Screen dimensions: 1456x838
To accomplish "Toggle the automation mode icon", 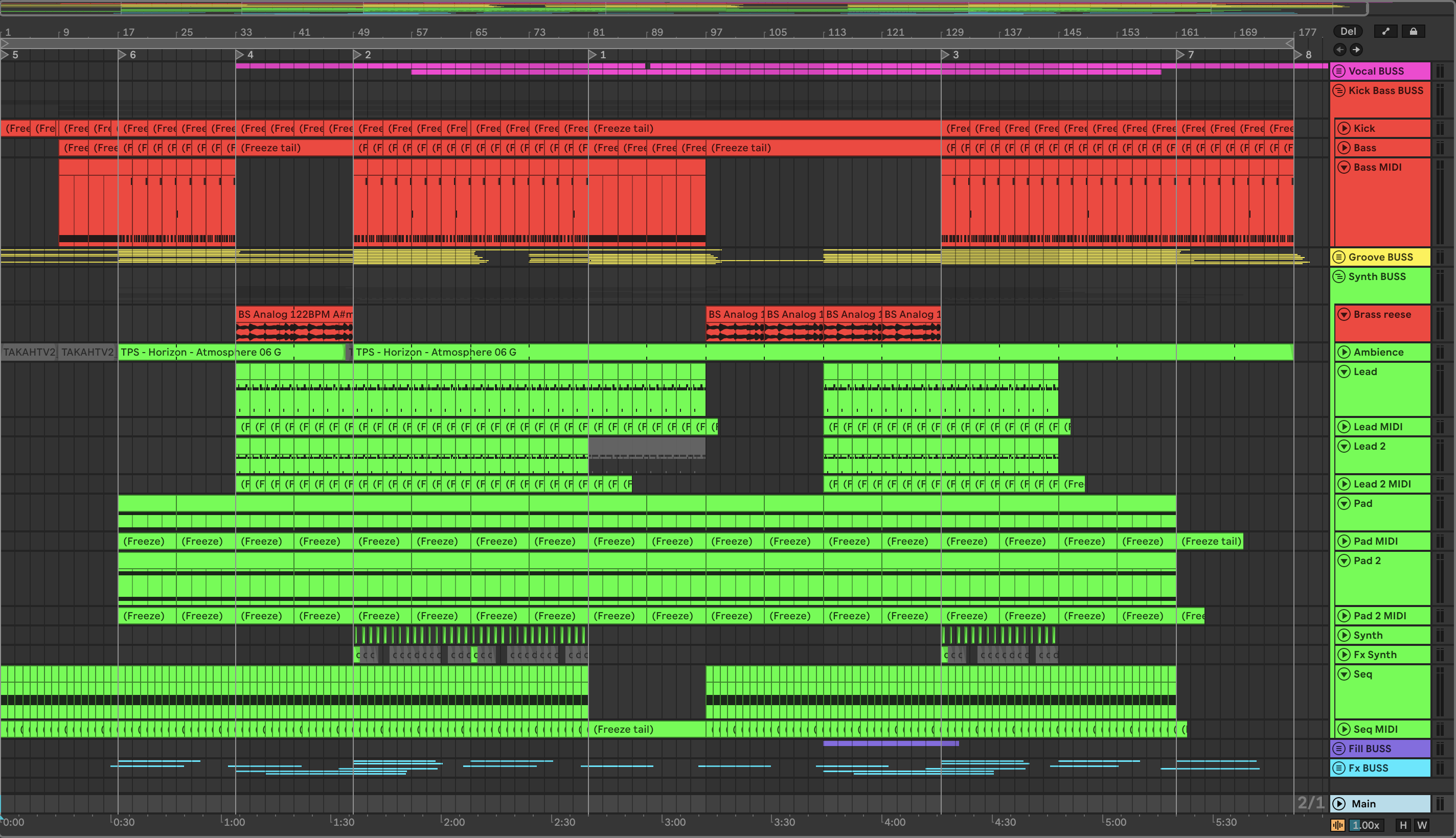I will click(1386, 32).
